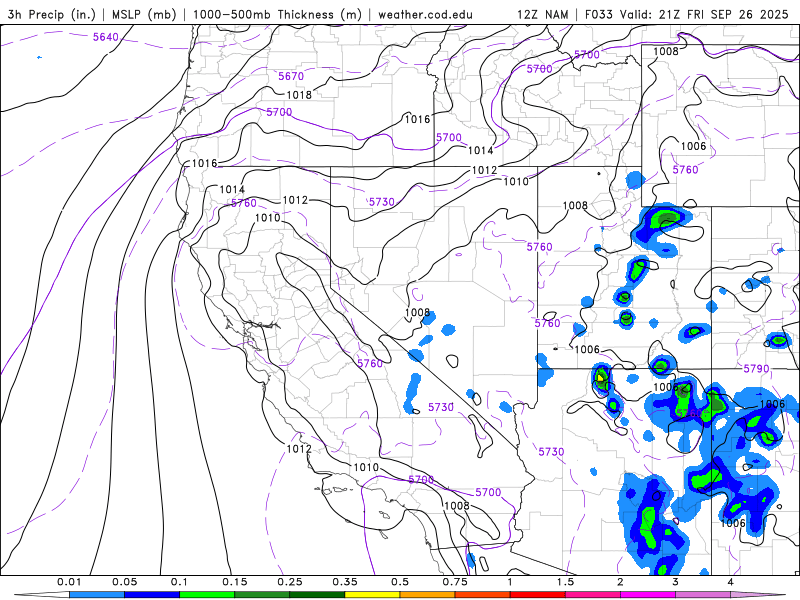Screen dimensions: 800x600
Task: Click the 0.25 legend value
Action: click(290, 582)
